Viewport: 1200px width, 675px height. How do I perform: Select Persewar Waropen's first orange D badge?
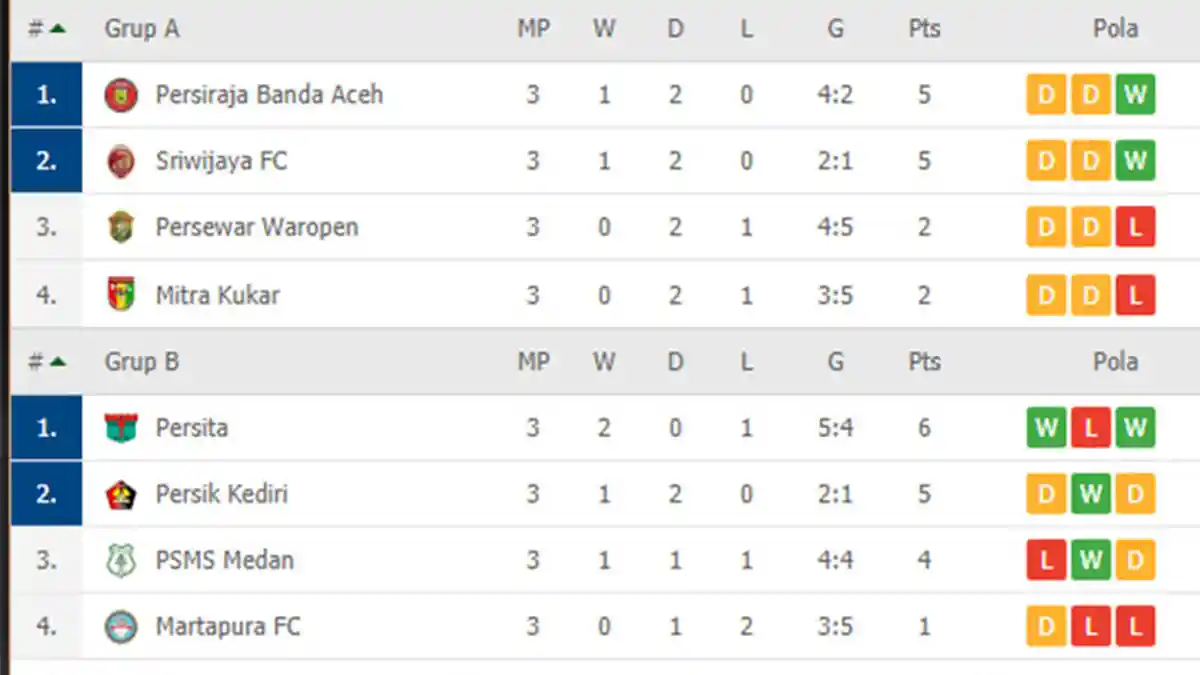(x=1045, y=227)
